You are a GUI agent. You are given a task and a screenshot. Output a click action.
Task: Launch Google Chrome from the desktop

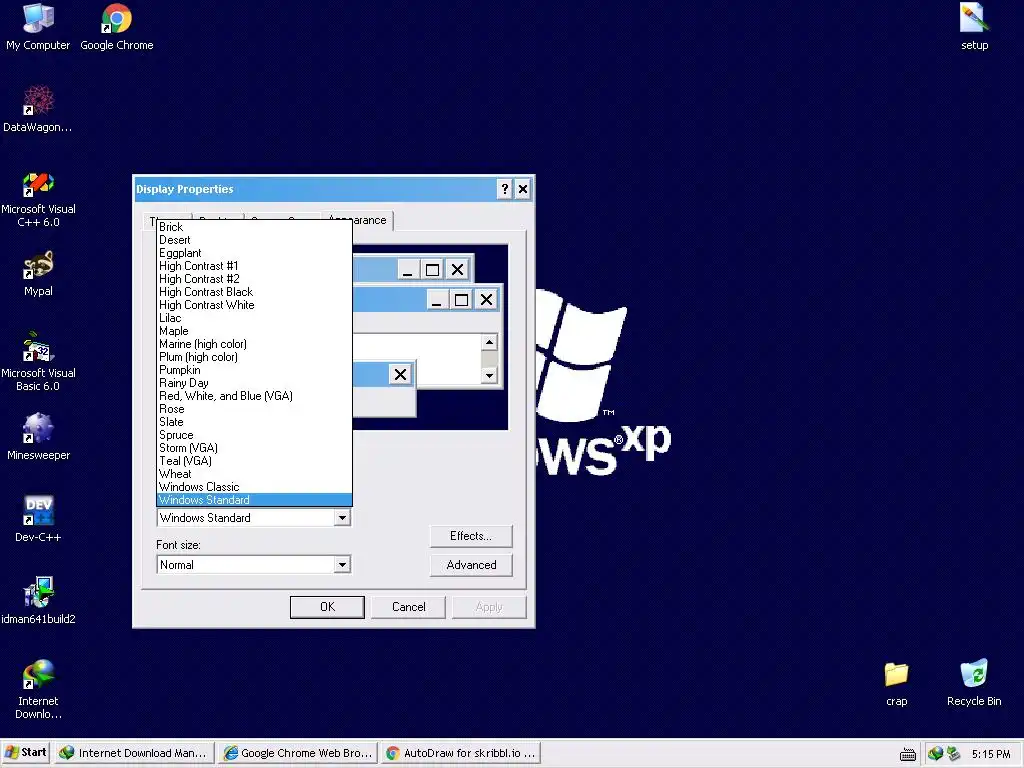(116, 27)
